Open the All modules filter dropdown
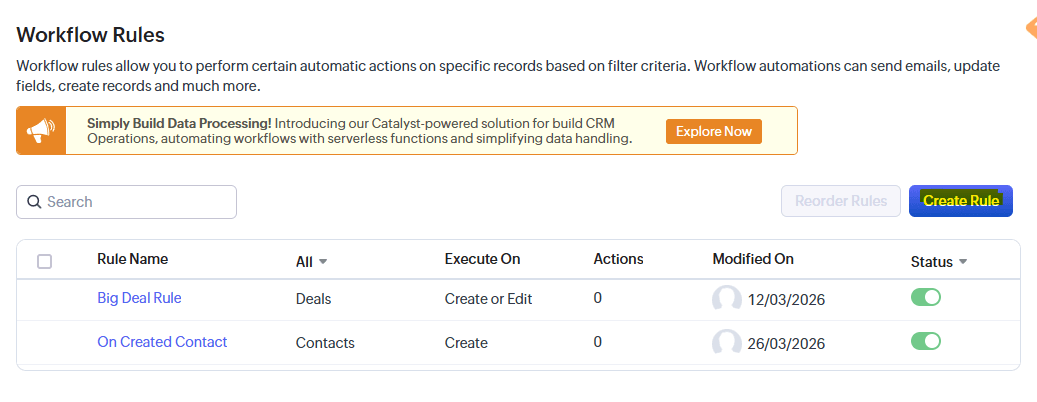 tap(311, 262)
